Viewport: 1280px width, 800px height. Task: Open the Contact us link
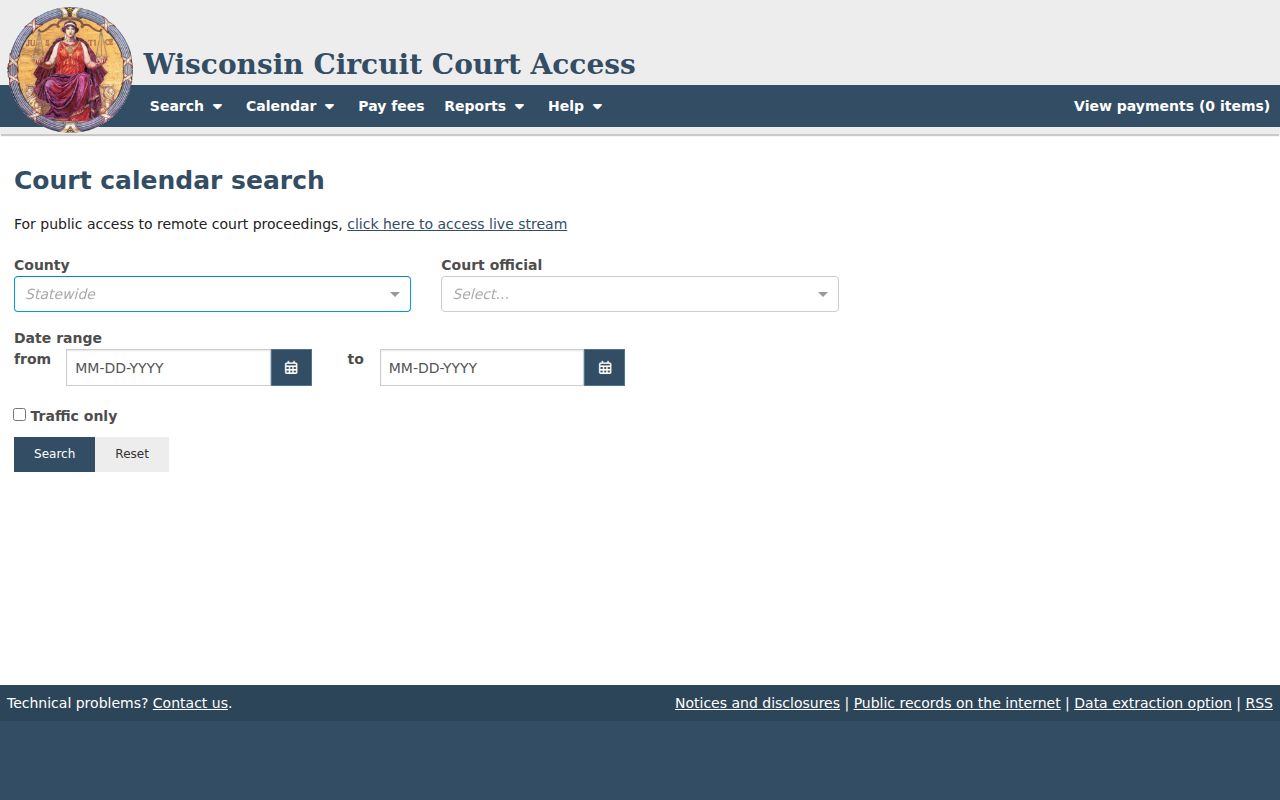point(190,703)
